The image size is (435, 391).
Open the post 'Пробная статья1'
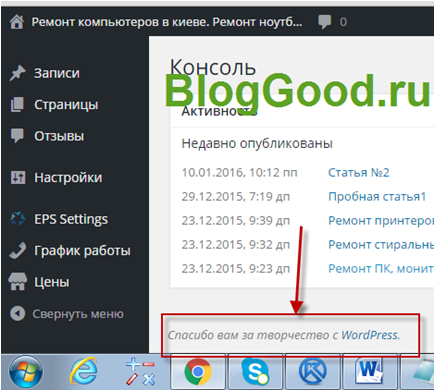pyautogui.click(x=377, y=196)
